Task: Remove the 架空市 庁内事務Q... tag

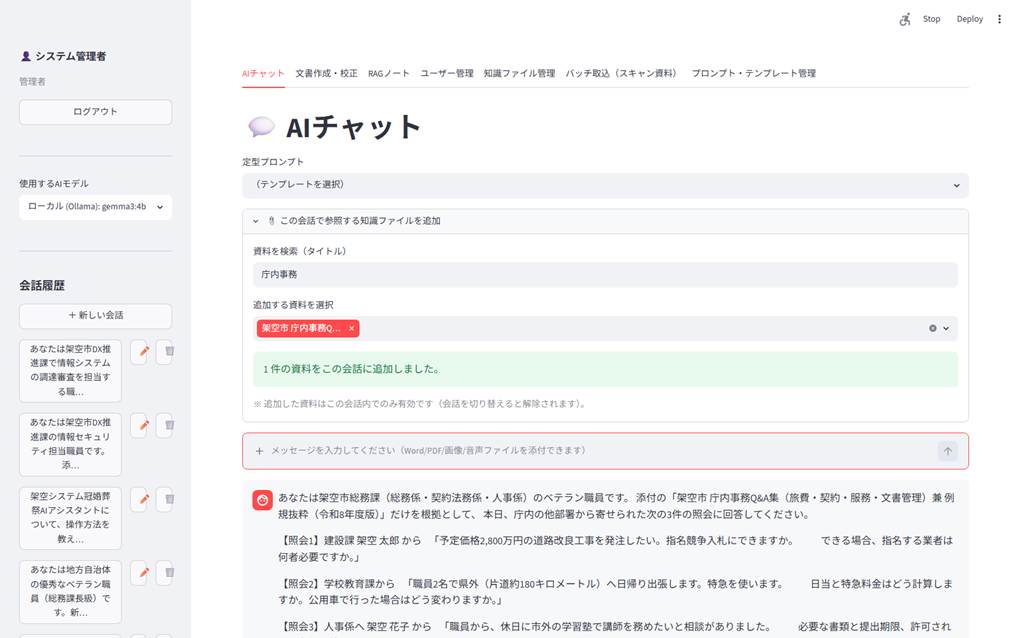Action: (x=351, y=328)
